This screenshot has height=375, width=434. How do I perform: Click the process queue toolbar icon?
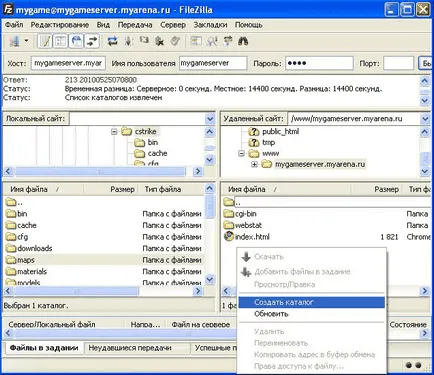click(x=129, y=41)
